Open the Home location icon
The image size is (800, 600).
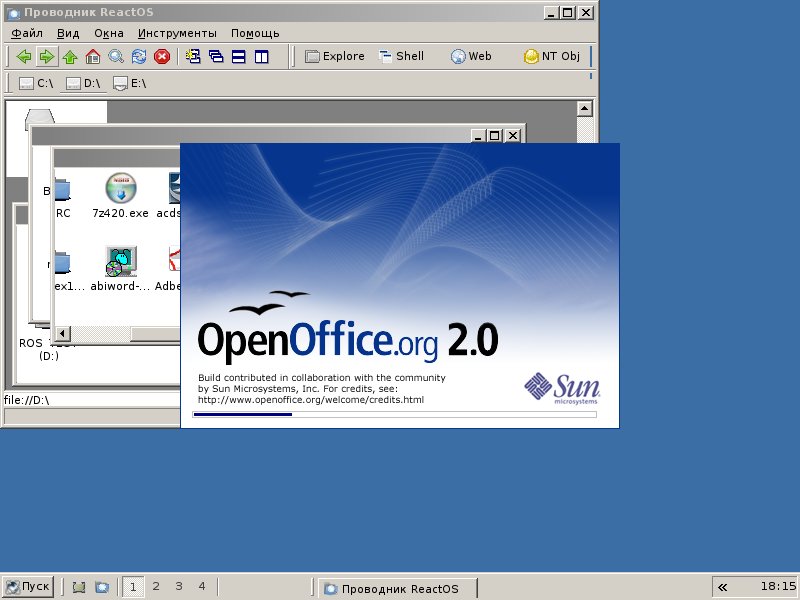[x=93, y=56]
